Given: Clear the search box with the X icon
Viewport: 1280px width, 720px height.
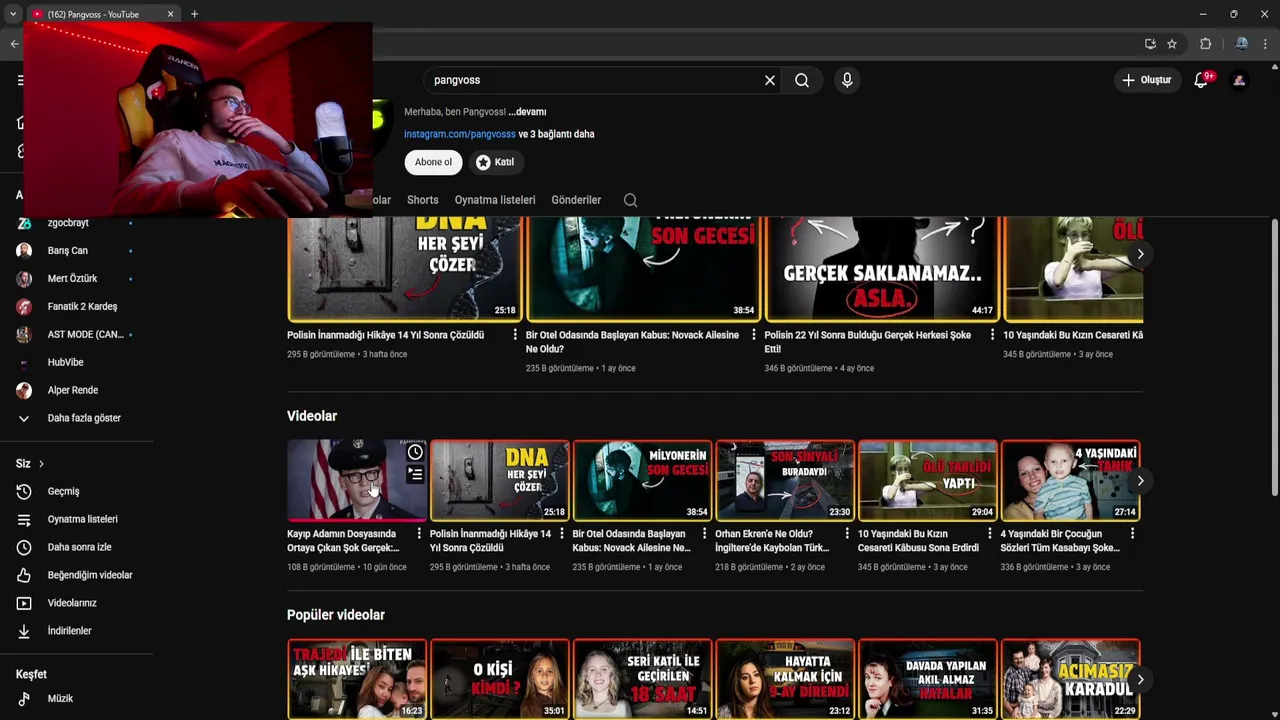Looking at the screenshot, I should [x=770, y=80].
